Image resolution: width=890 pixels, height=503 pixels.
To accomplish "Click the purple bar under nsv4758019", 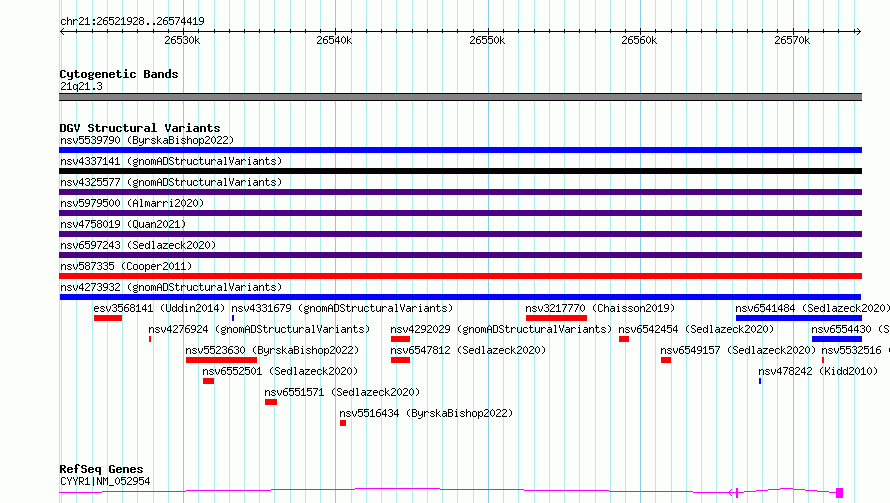I will (460, 234).
